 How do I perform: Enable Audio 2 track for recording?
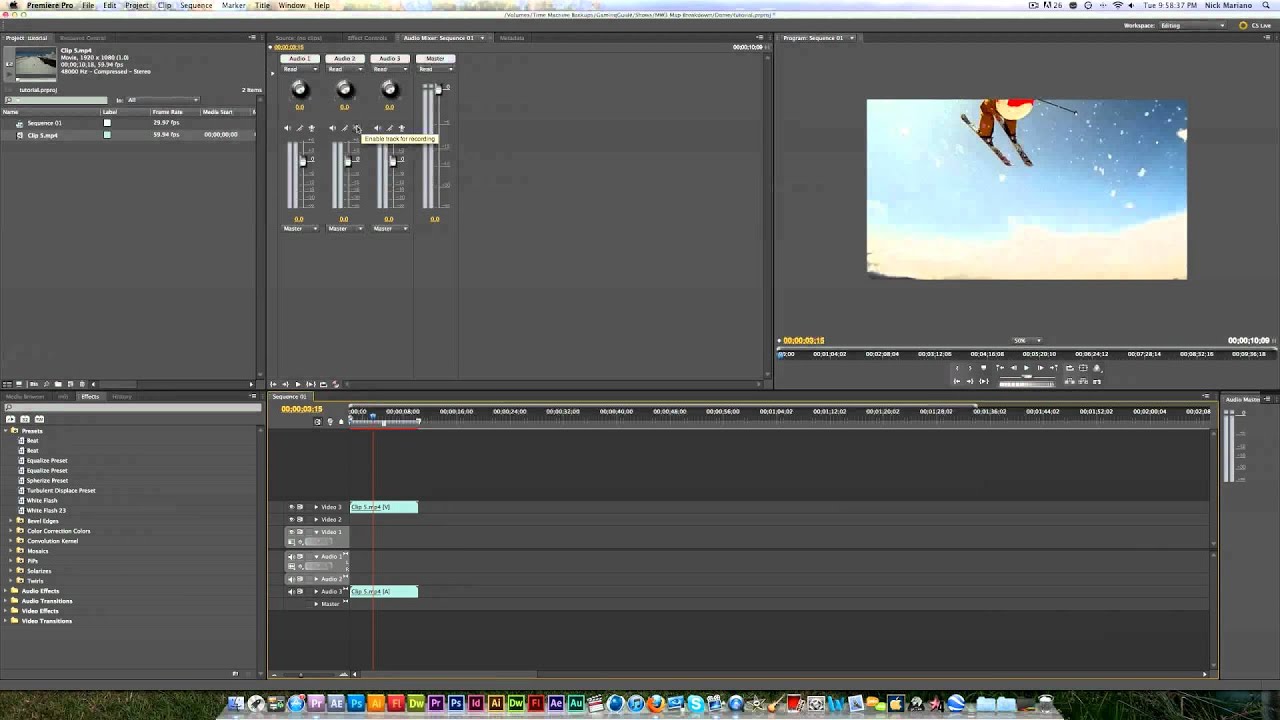(356, 128)
